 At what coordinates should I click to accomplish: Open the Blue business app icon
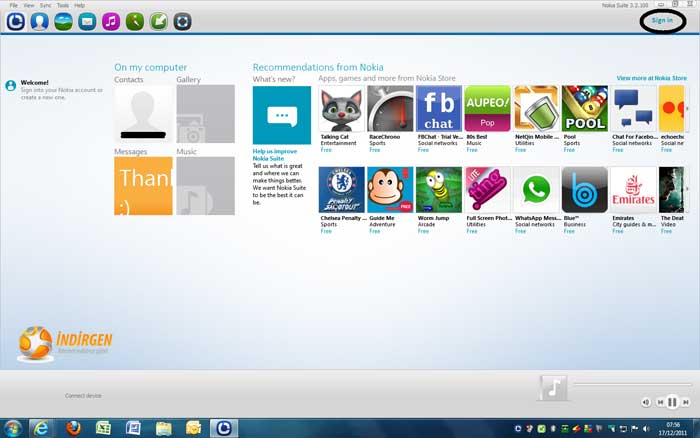point(585,190)
